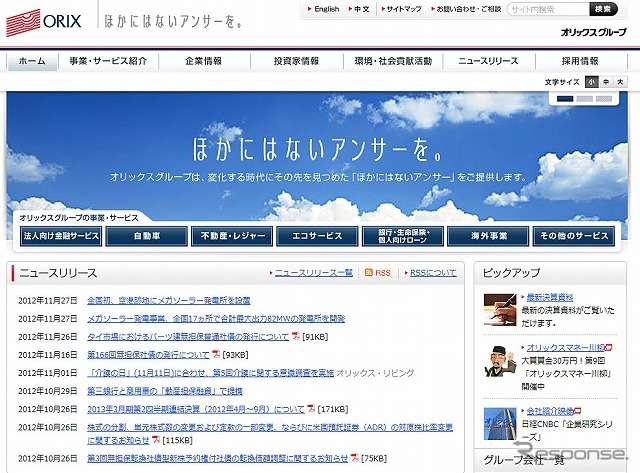Open 2012年11月27日 airport mega solar release
This screenshot has height=473, width=640.
point(169,300)
